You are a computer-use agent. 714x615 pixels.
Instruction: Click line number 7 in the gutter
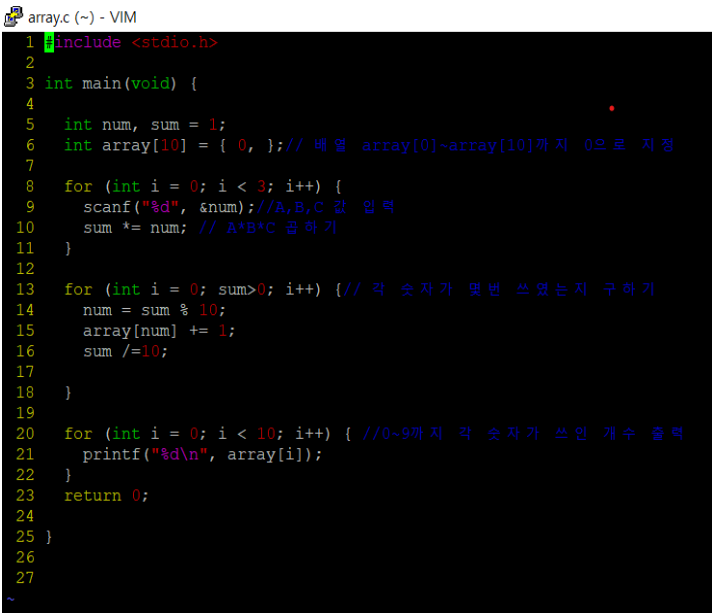point(30,166)
